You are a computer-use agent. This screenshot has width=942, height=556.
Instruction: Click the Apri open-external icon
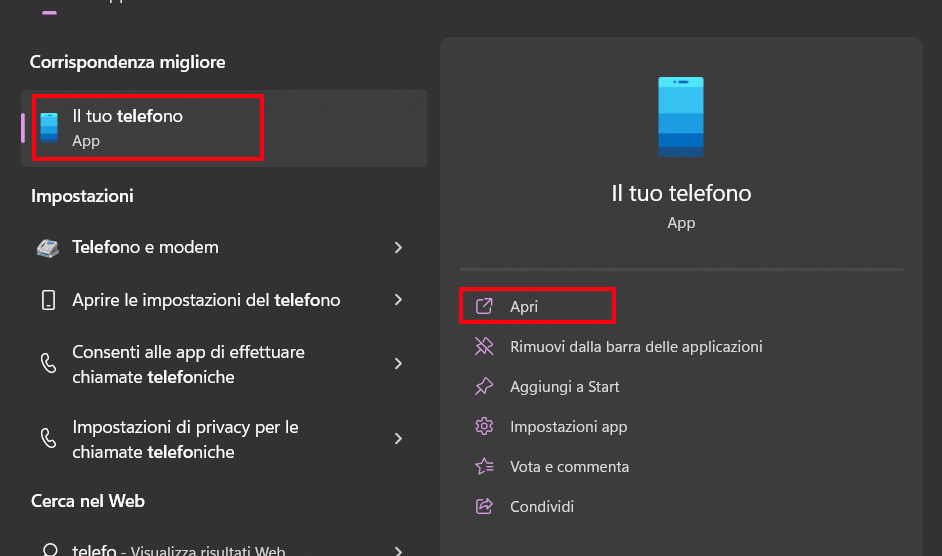pyautogui.click(x=484, y=306)
